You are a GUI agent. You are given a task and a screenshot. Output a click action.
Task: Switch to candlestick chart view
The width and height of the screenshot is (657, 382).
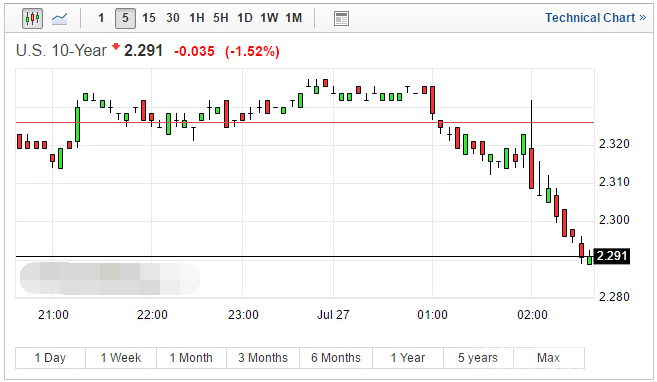point(32,18)
